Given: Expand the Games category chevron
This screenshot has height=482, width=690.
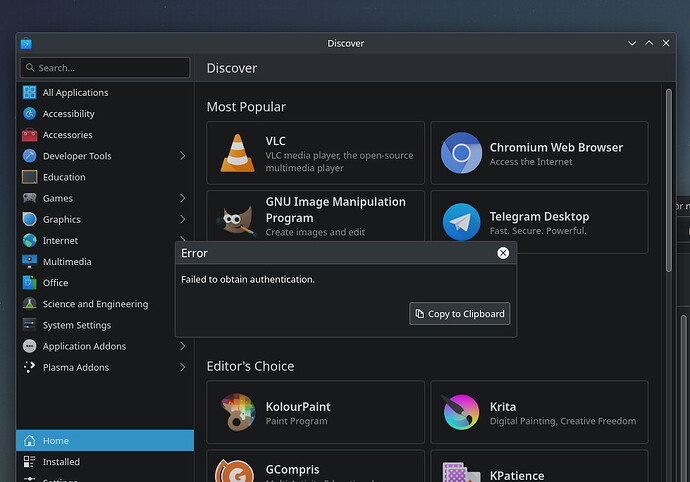Looking at the screenshot, I should tap(182, 198).
